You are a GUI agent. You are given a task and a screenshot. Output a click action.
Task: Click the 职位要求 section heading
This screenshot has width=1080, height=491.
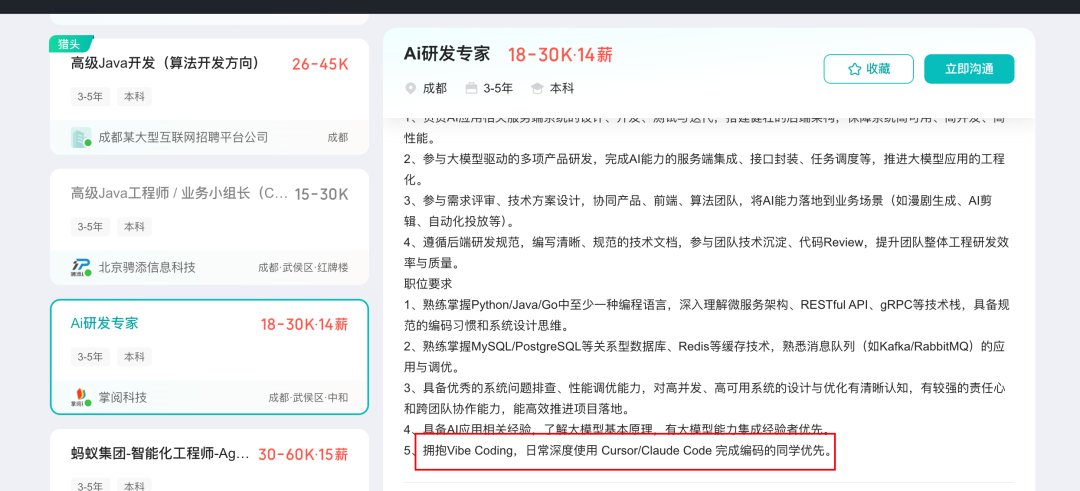pos(428,284)
